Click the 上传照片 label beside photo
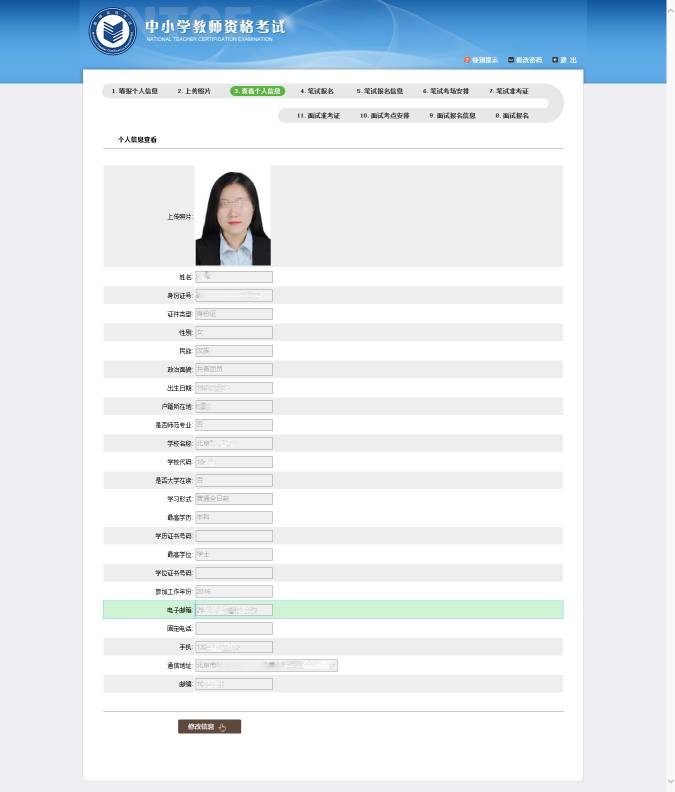This screenshot has height=792, width=675. point(179,217)
